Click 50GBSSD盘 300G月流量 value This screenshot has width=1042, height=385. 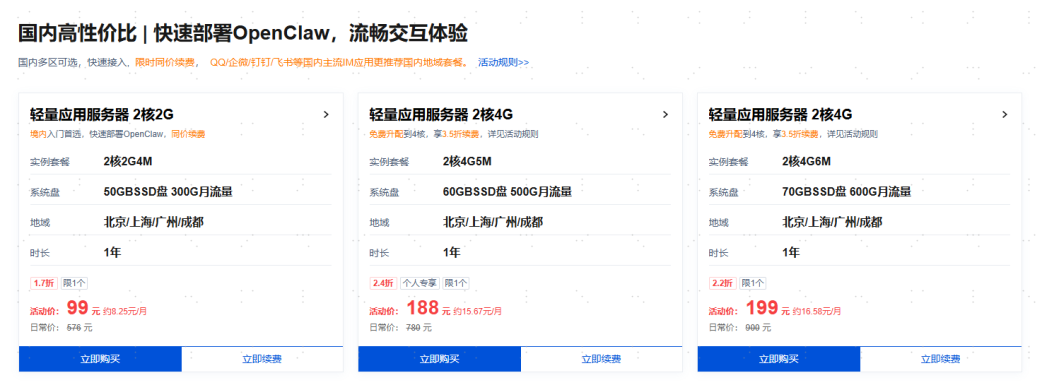pos(168,192)
